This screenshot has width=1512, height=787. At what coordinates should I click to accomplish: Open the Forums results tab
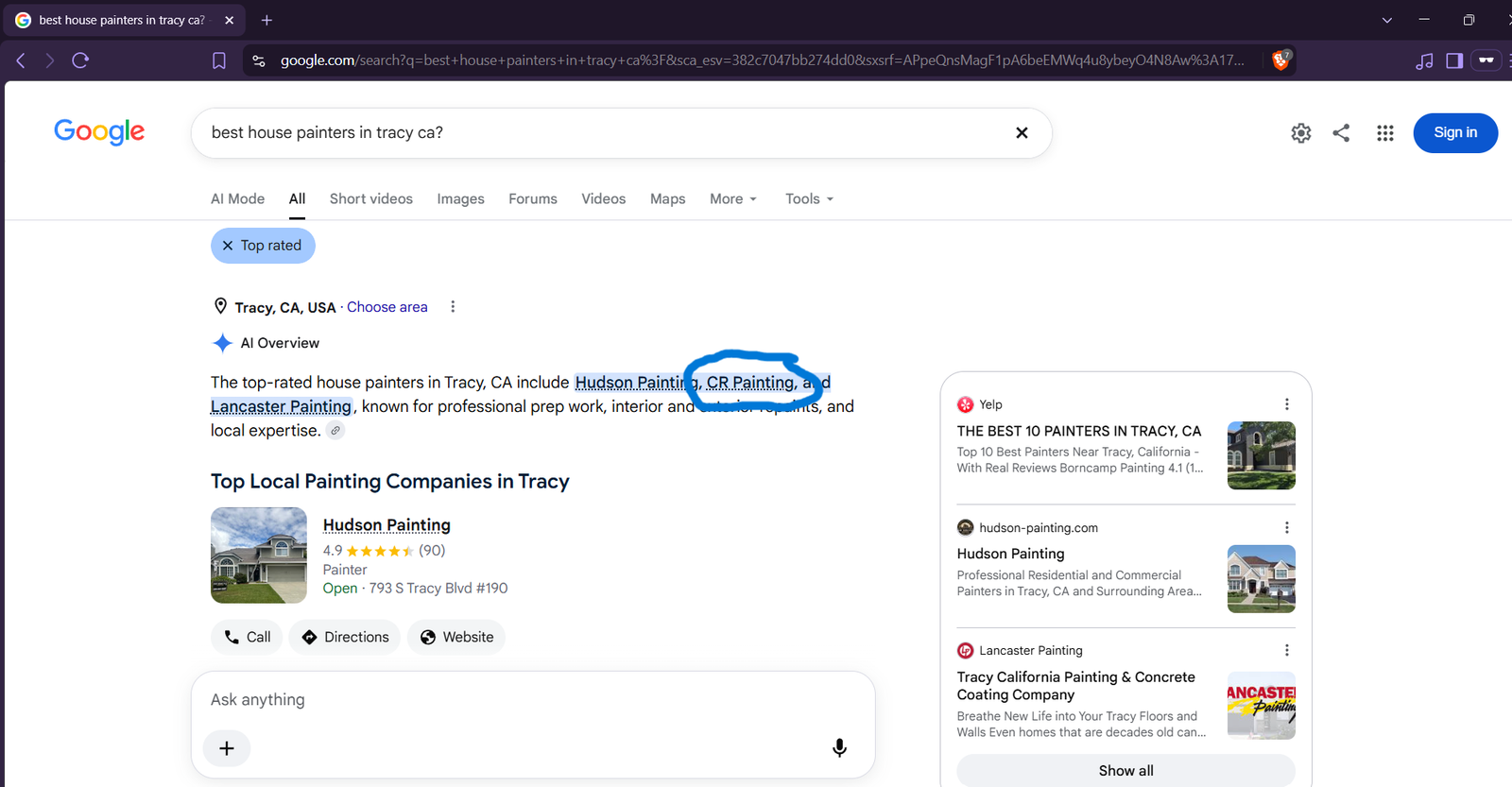click(x=533, y=199)
